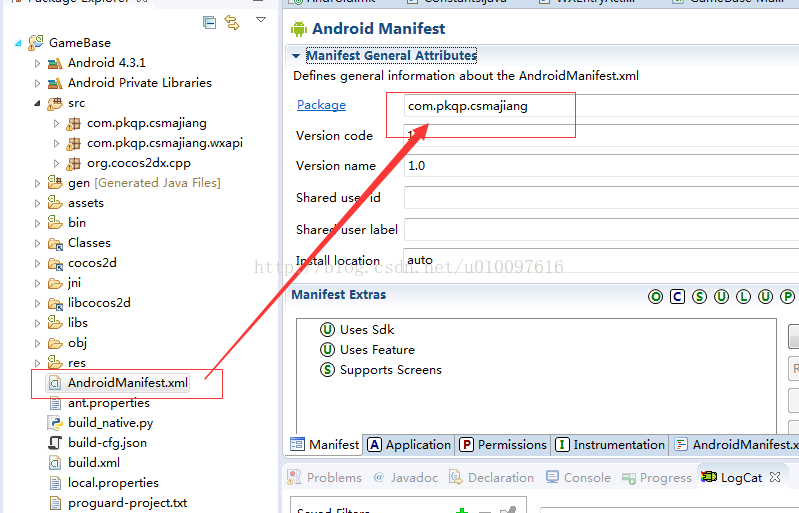Click the Shared user label field
799x513 pixels.
pos(601,229)
